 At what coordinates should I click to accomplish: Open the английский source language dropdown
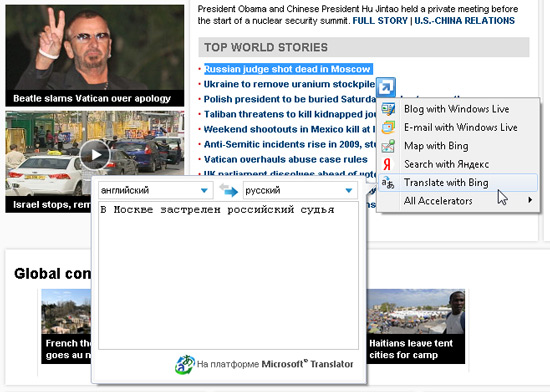coord(155,190)
